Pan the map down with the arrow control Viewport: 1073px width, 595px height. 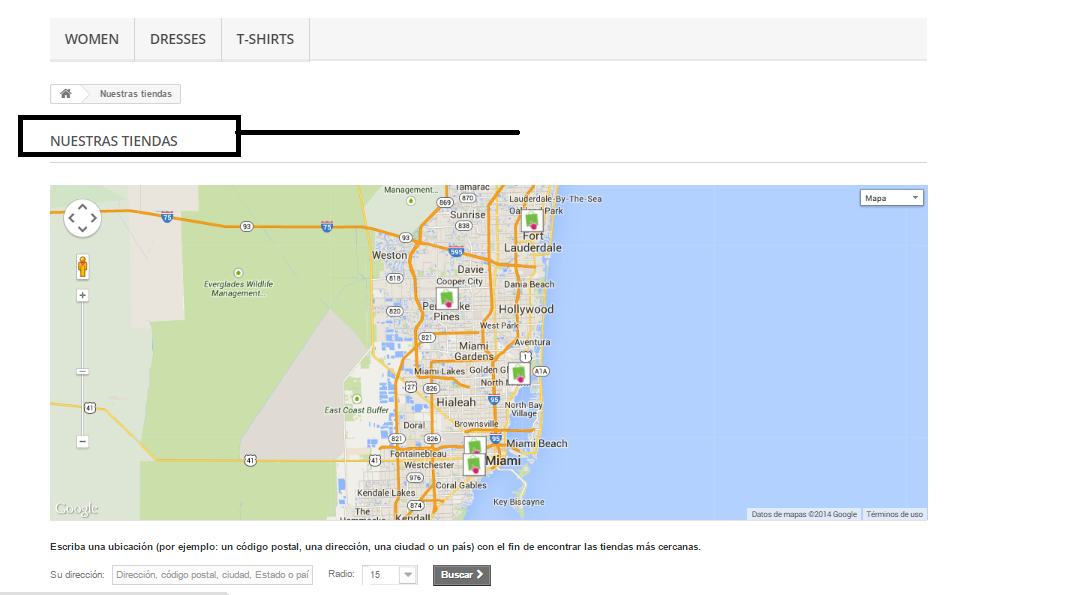point(82,229)
